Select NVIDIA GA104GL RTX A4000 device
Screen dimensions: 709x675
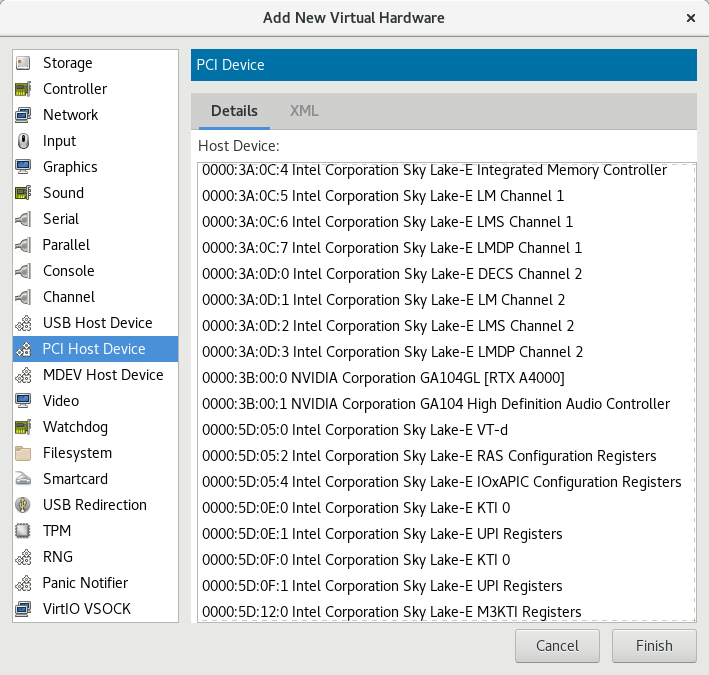(383, 378)
